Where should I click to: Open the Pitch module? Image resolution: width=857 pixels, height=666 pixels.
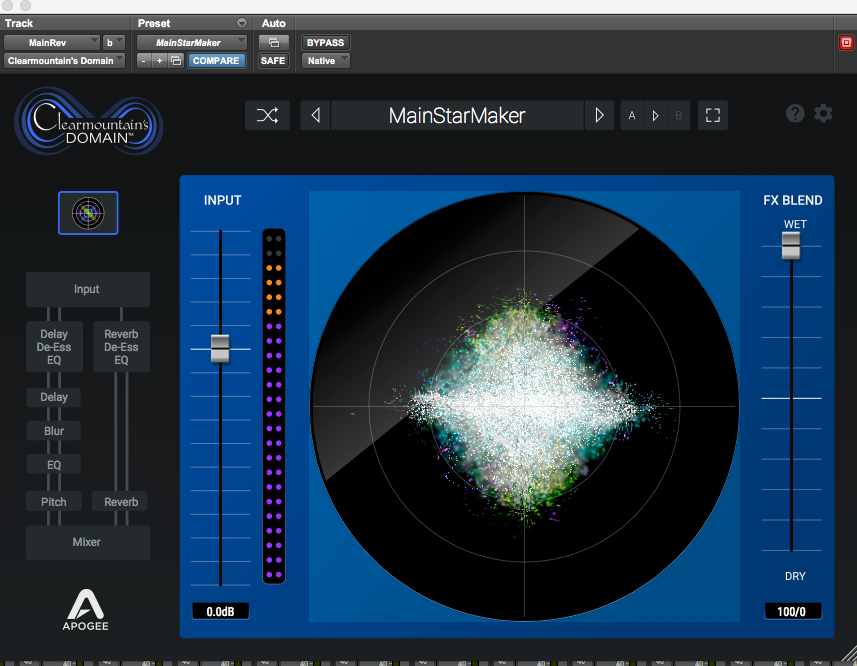[x=54, y=502]
